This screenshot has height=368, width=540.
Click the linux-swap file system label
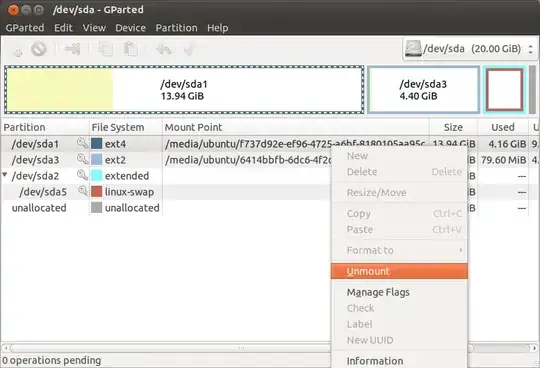pyautogui.click(x=129, y=192)
